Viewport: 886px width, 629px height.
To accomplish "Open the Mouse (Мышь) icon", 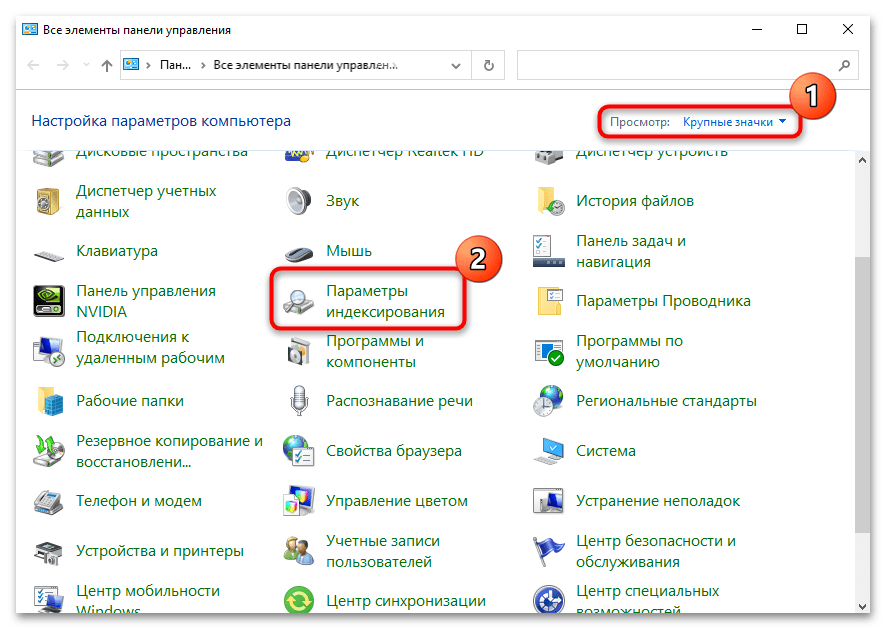I will point(300,251).
